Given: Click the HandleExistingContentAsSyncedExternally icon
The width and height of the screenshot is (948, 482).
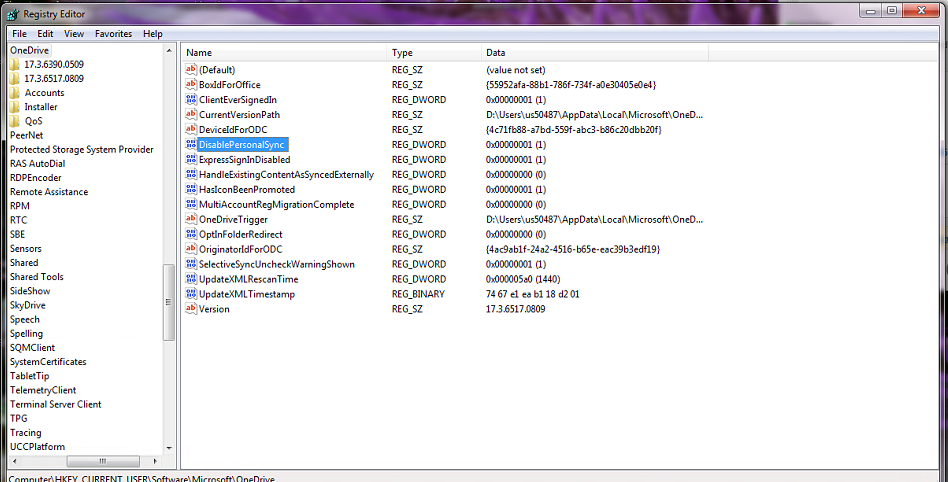Looking at the screenshot, I should coord(191,174).
